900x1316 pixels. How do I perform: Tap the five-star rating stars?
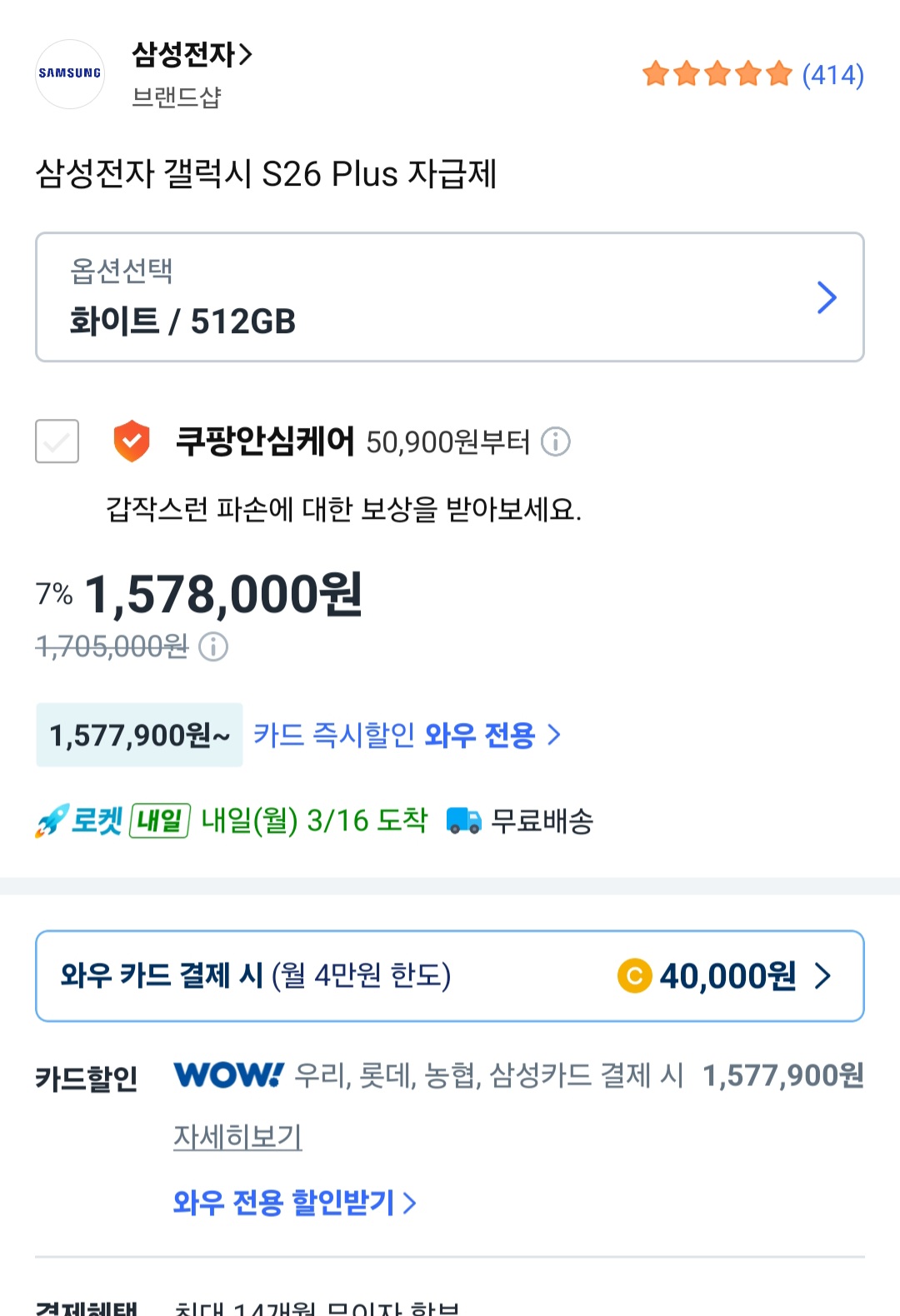[x=717, y=74]
